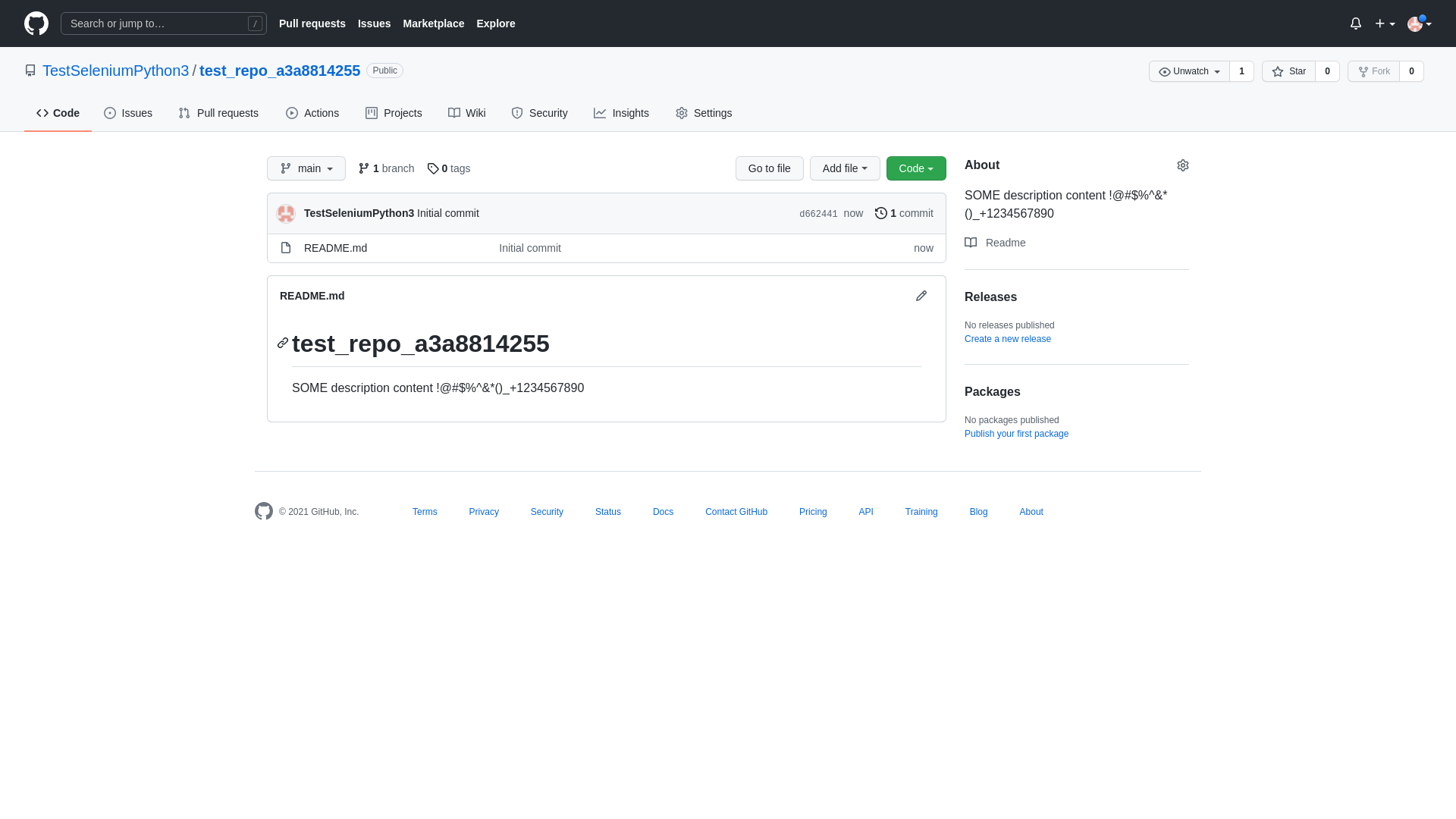Open the About footer link
The width and height of the screenshot is (1456, 819).
pyautogui.click(x=1031, y=512)
